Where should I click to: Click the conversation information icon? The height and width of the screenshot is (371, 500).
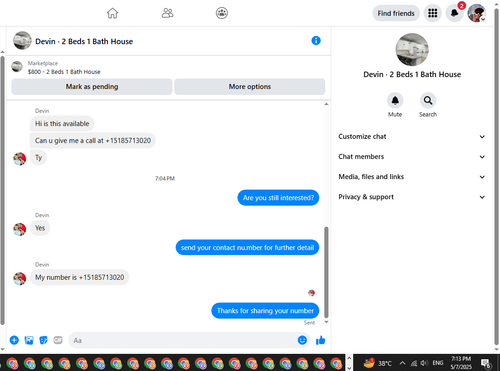pyautogui.click(x=316, y=41)
